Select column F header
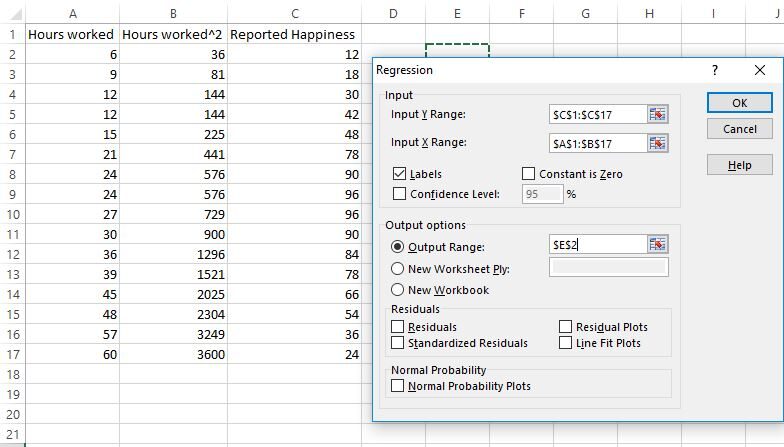The width and height of the screenshot is (784, 447). 522,14
